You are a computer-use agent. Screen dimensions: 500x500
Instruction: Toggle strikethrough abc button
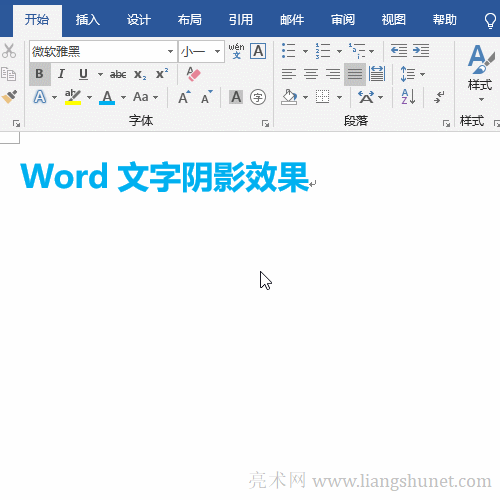click(118, 74)
